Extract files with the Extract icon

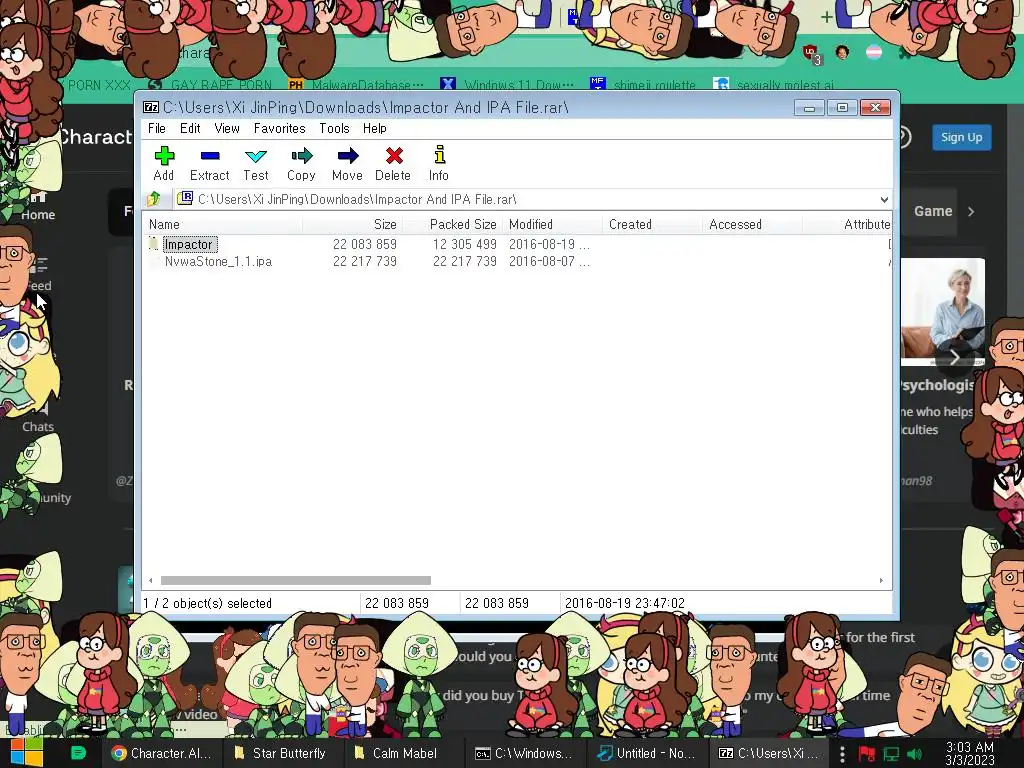tap(210, 163)
